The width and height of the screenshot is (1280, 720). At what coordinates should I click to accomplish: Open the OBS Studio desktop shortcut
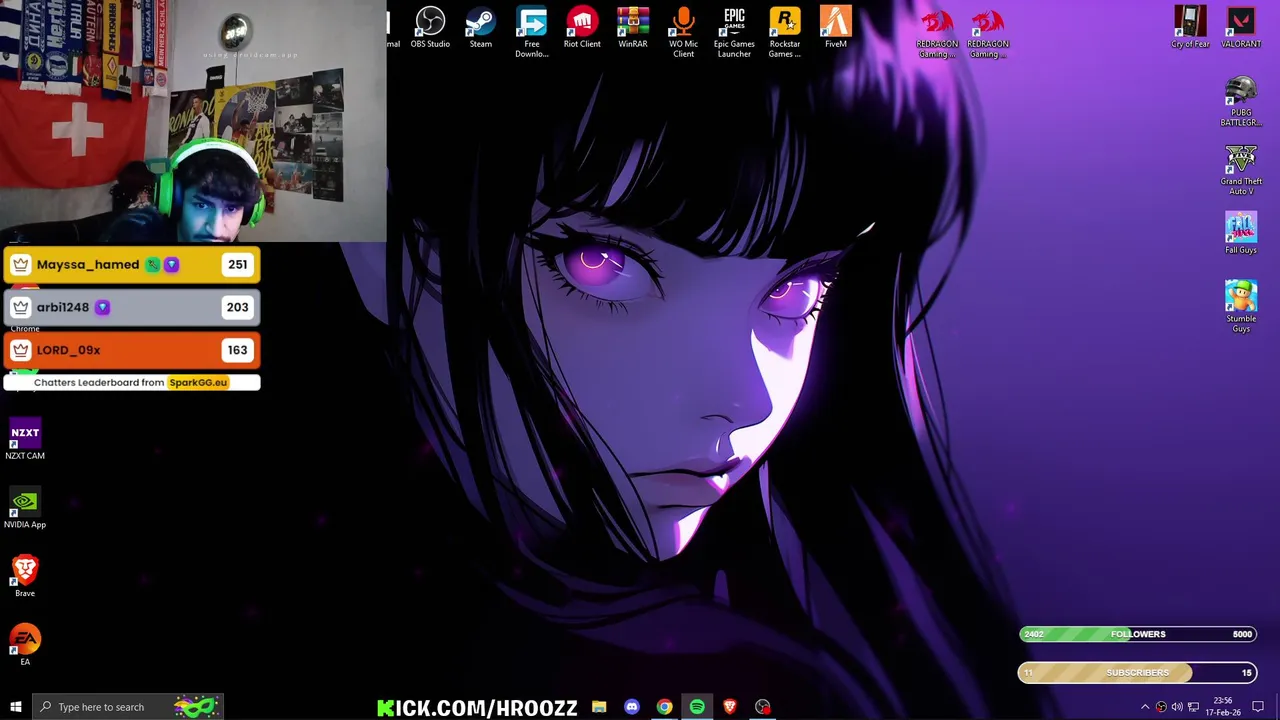coord(430,28)
